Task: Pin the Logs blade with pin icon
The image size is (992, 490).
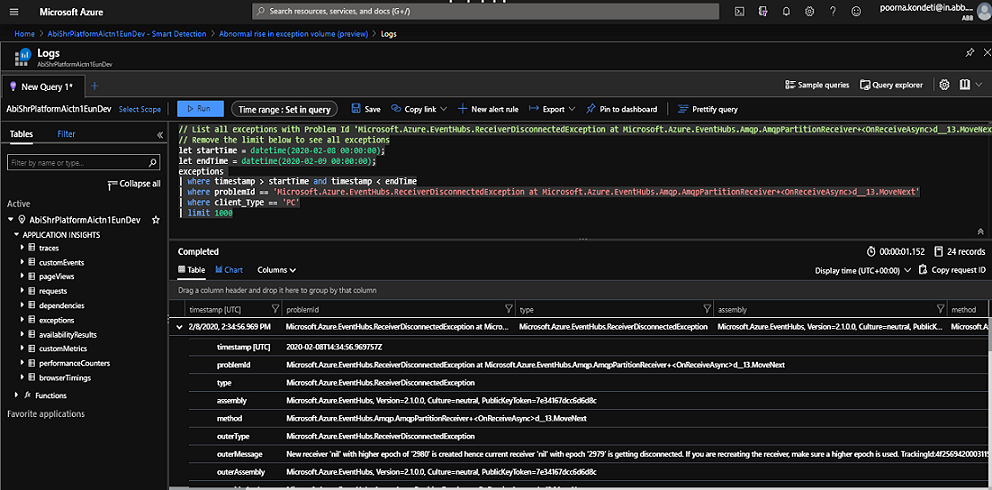Action: coord(969,54)
